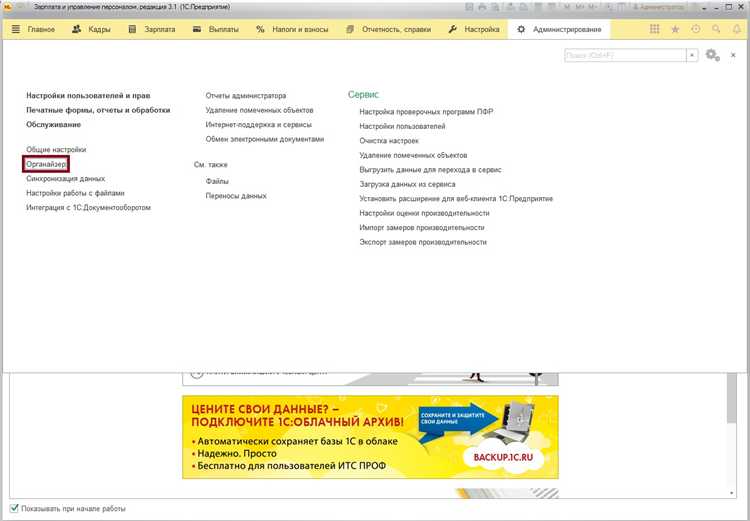Open Удаление помеченных объектов in middle column
The image size is (750, 521).
(259, 110)
